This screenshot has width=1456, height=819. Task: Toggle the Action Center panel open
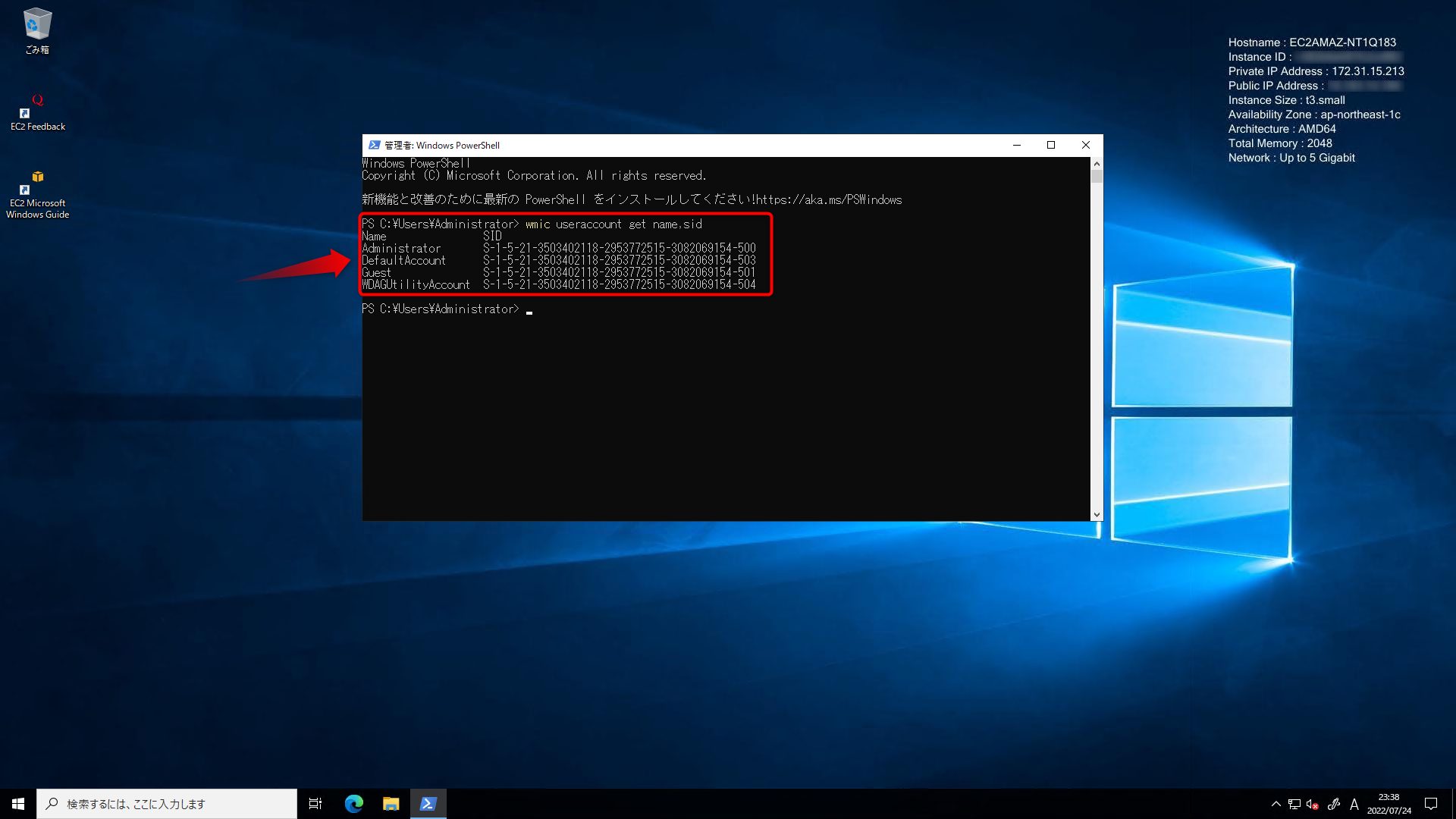click(x=1431, y=803)
